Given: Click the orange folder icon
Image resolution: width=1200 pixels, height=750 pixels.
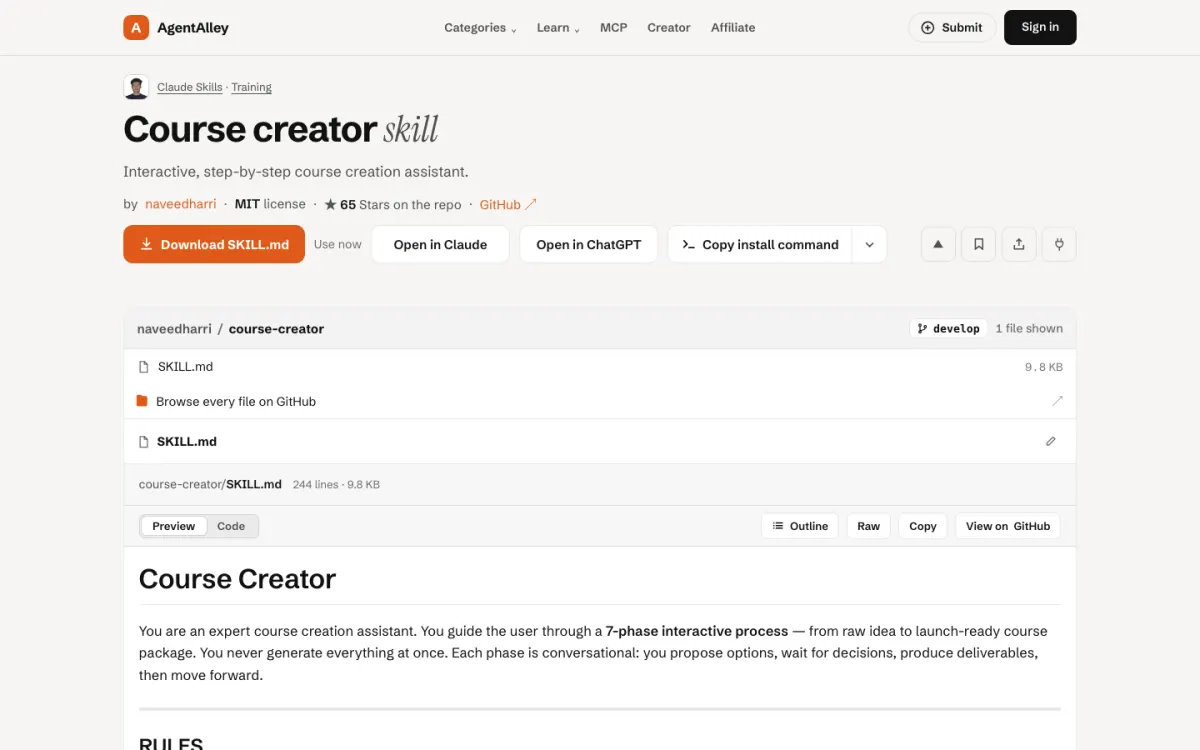Looking at the screenshot, I should pyautogui.click(x=142, y=401).
